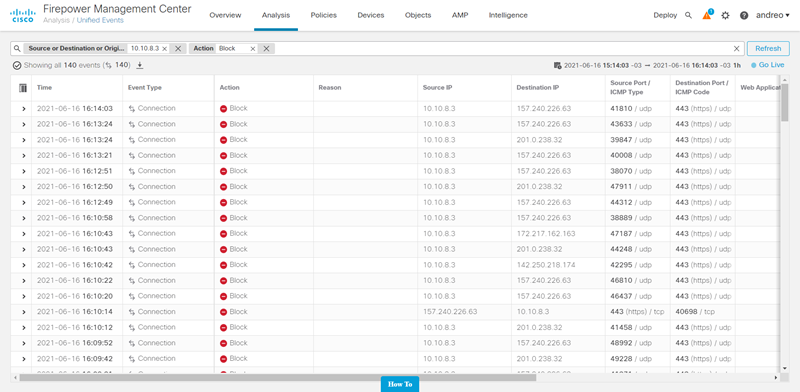Click the Source Port / ICMP Type header
Viewport: 800px width, 392px height.
pyautogui.click(x=631, y=88)
